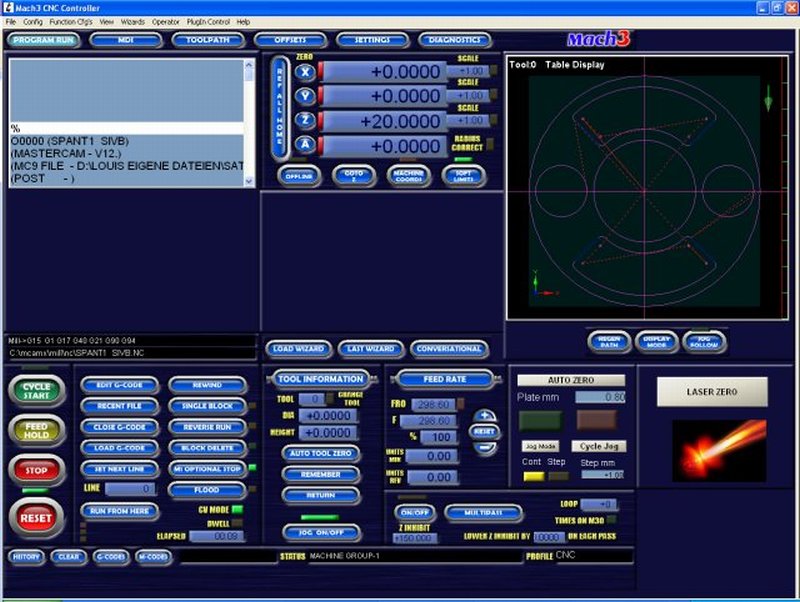Toggle Z Inhibit On/Off button

414,512
